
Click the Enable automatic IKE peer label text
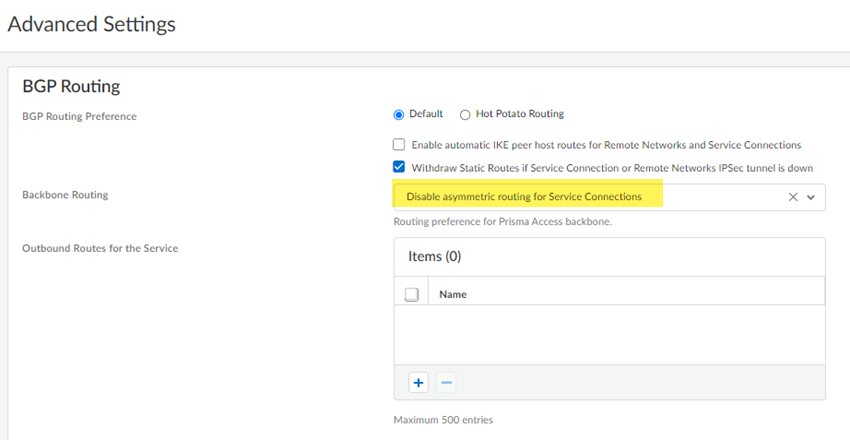pyautogui.click(x=606, y=145)
